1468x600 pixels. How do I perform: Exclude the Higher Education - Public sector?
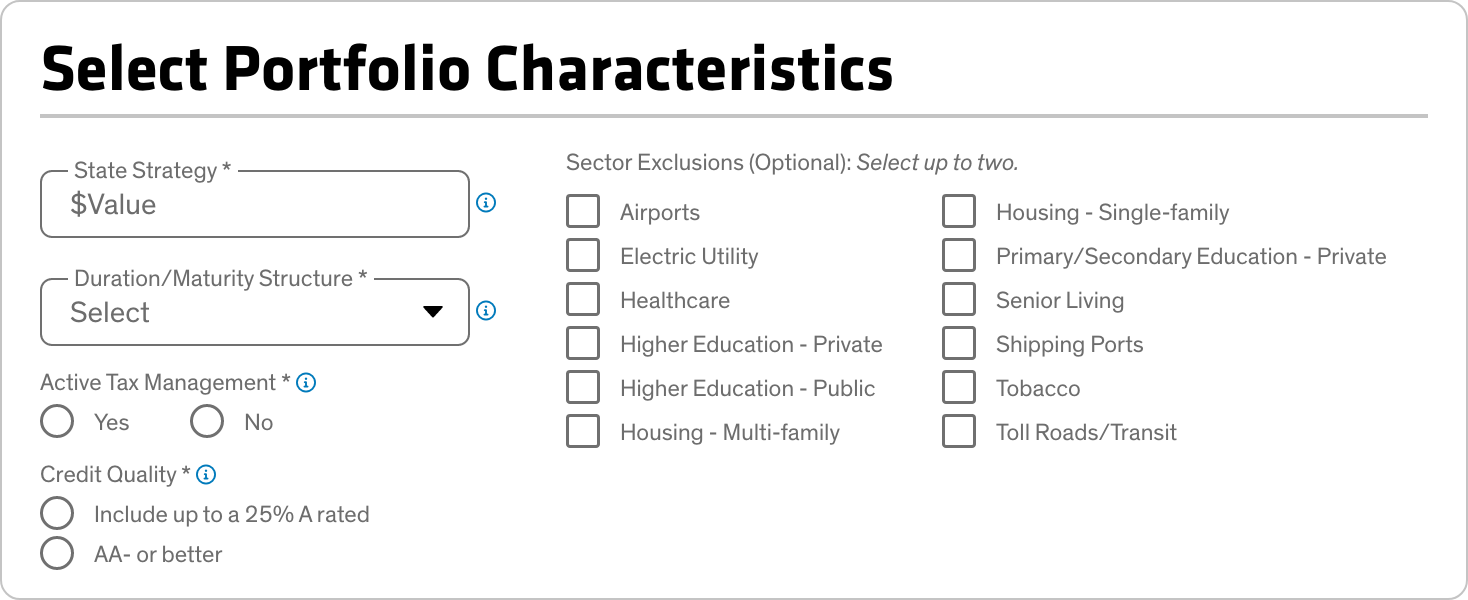click(x=583, y=388)
